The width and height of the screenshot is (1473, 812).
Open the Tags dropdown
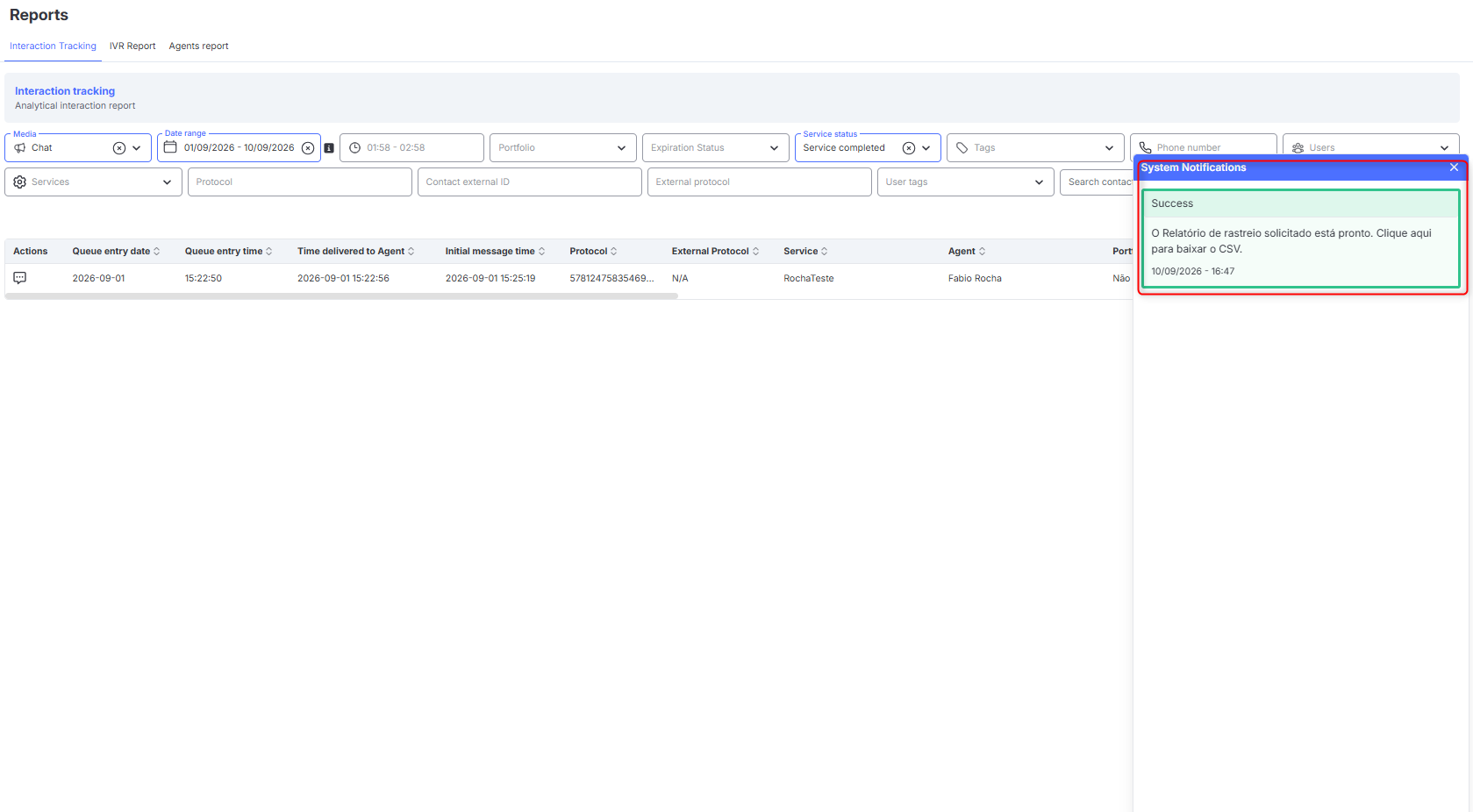coord(1035,148)
